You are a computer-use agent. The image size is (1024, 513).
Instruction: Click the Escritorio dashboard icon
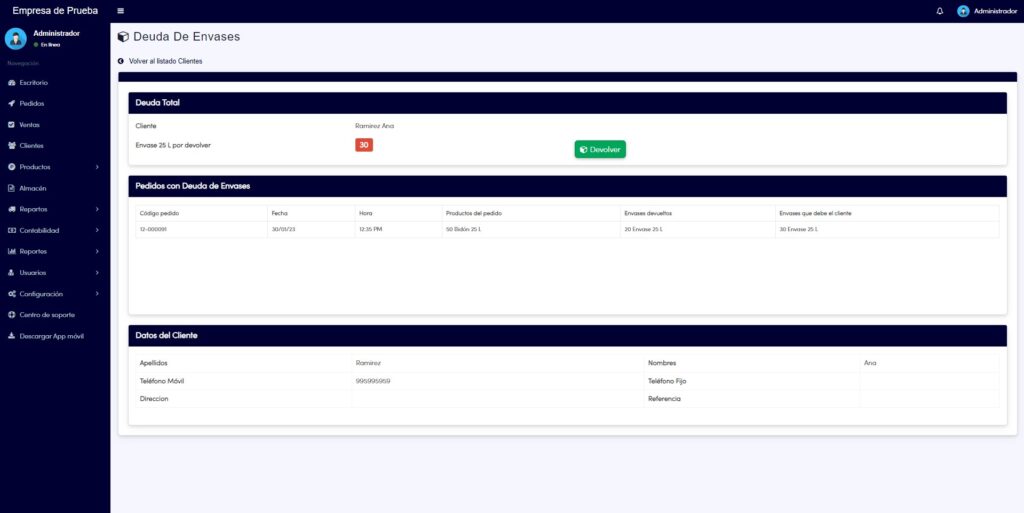[11, 83]
